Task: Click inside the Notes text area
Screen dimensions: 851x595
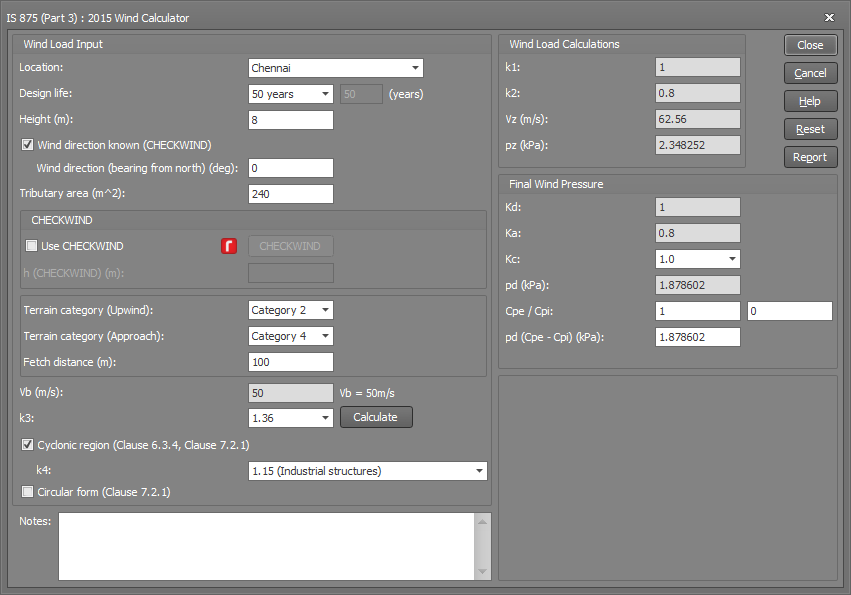Action: pos(266,546)
